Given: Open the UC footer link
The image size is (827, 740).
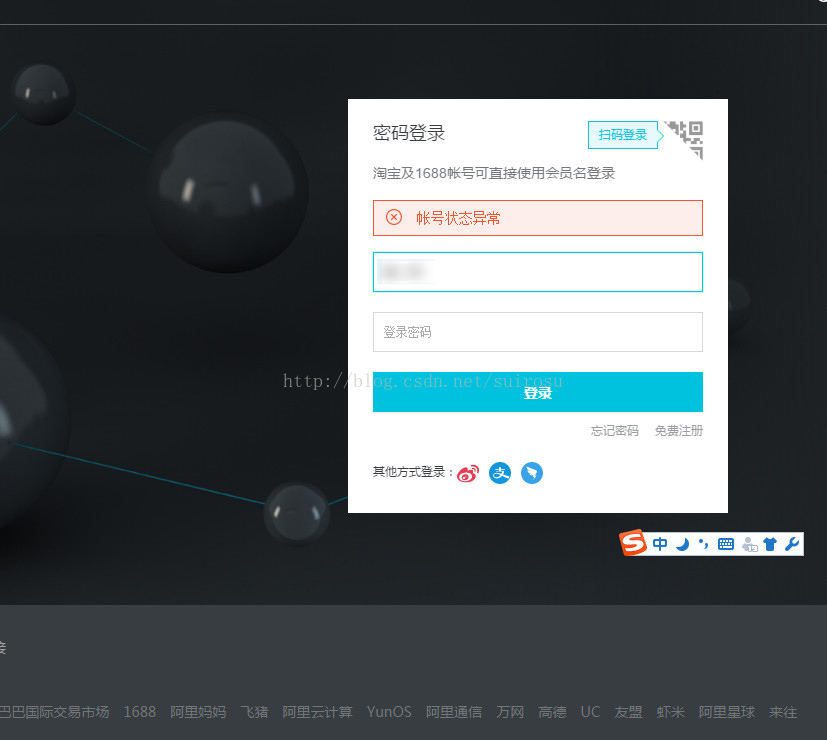Looking at the screenshot, I should 590,712.
